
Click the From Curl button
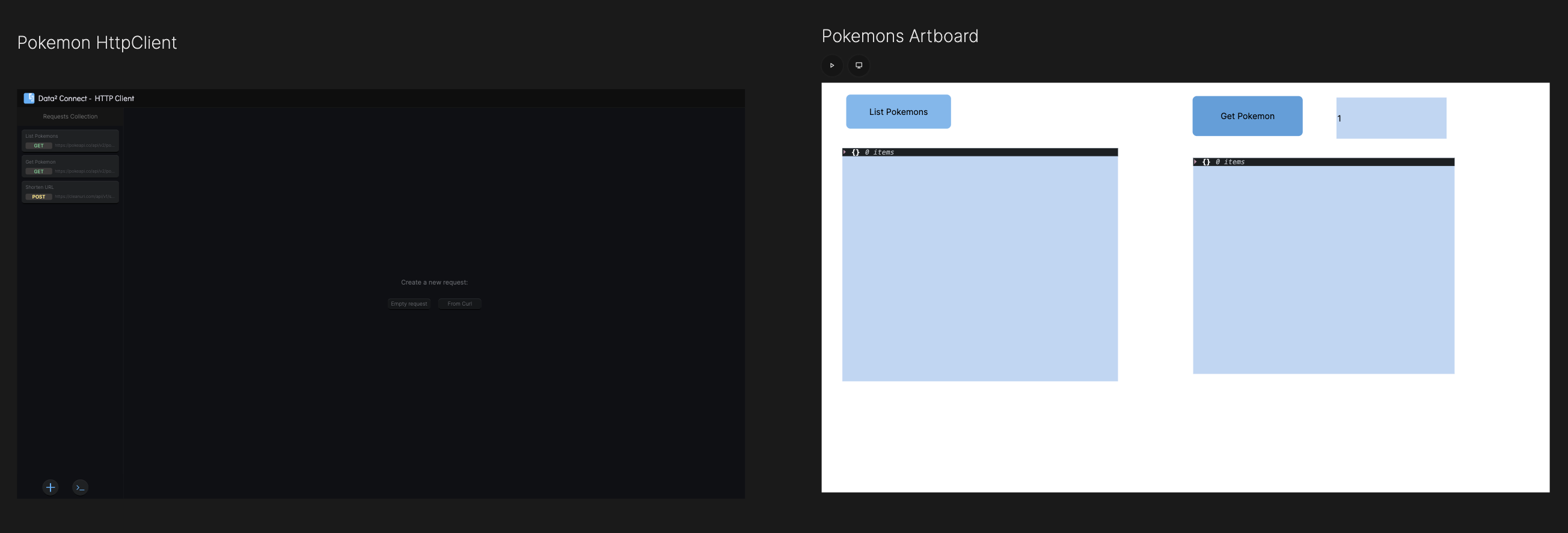tap(459, 303)
